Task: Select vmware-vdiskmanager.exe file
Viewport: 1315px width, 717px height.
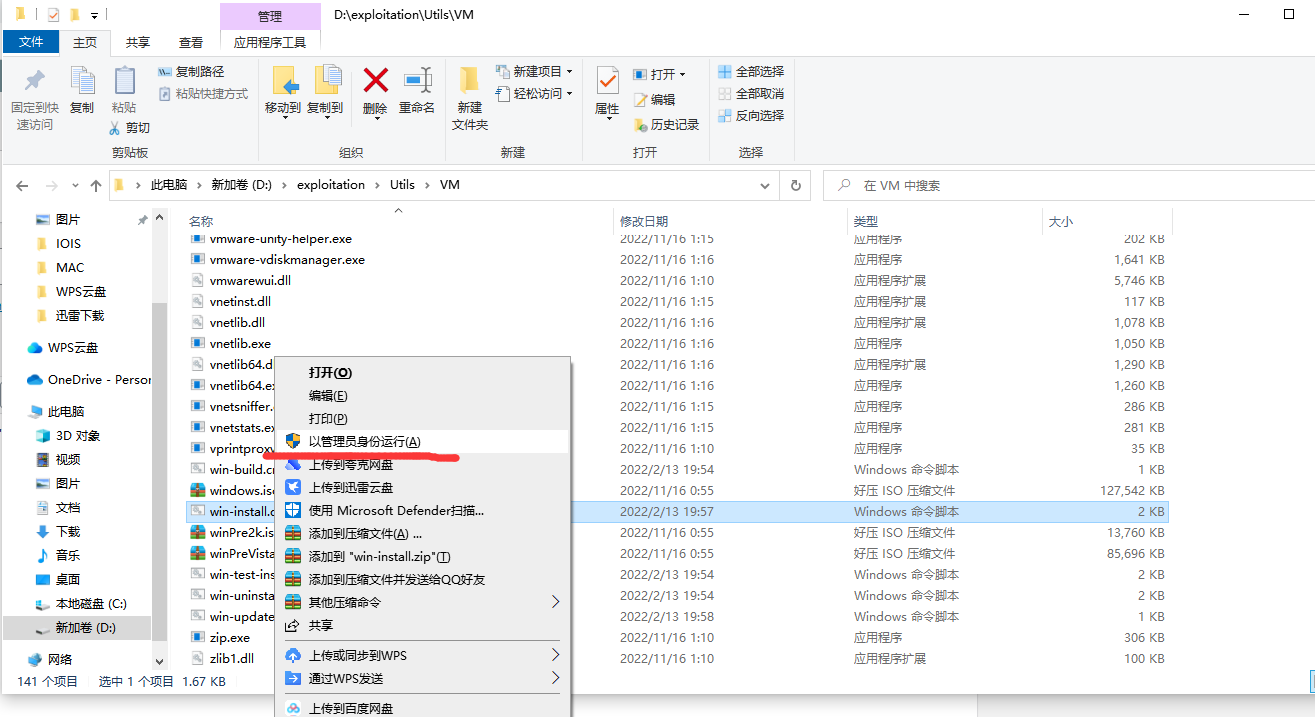Action: click(278, 259)
